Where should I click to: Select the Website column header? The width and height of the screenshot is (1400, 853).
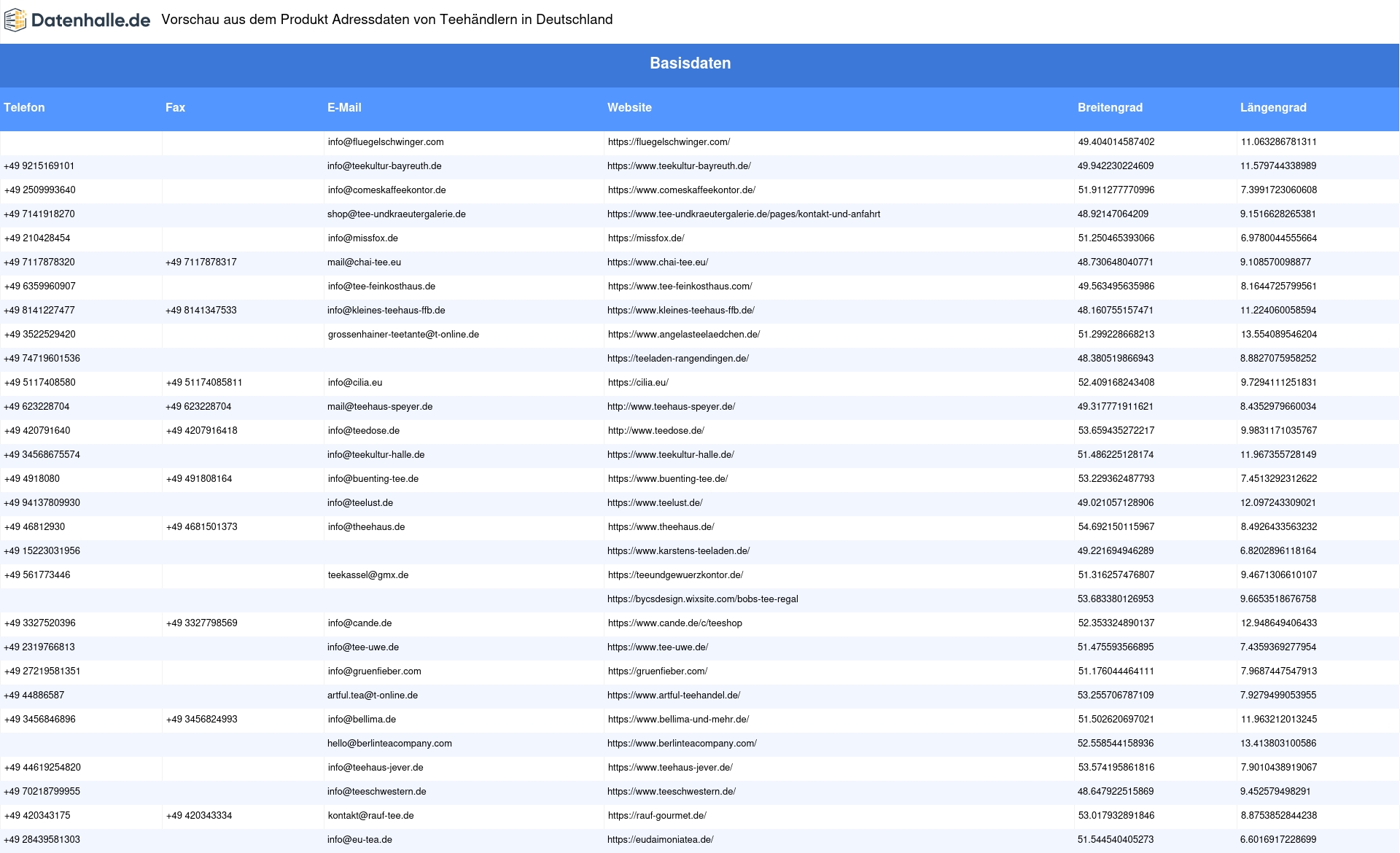point(629,107)
